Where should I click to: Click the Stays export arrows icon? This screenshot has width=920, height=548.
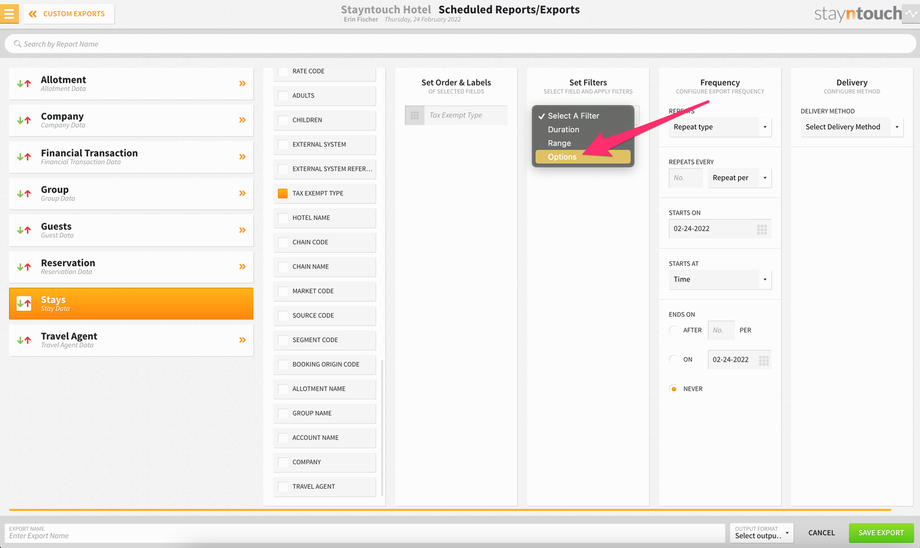(x=24, y=304)
